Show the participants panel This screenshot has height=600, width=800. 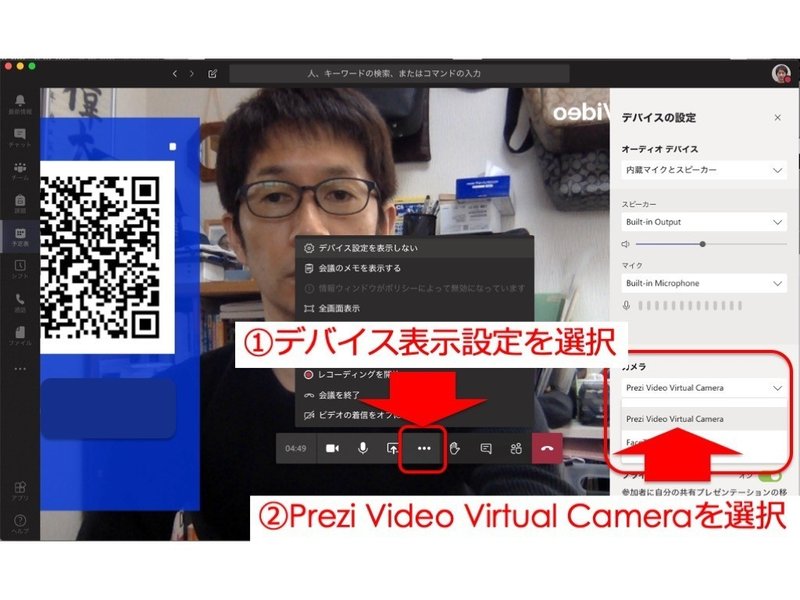tap(516, 448)
